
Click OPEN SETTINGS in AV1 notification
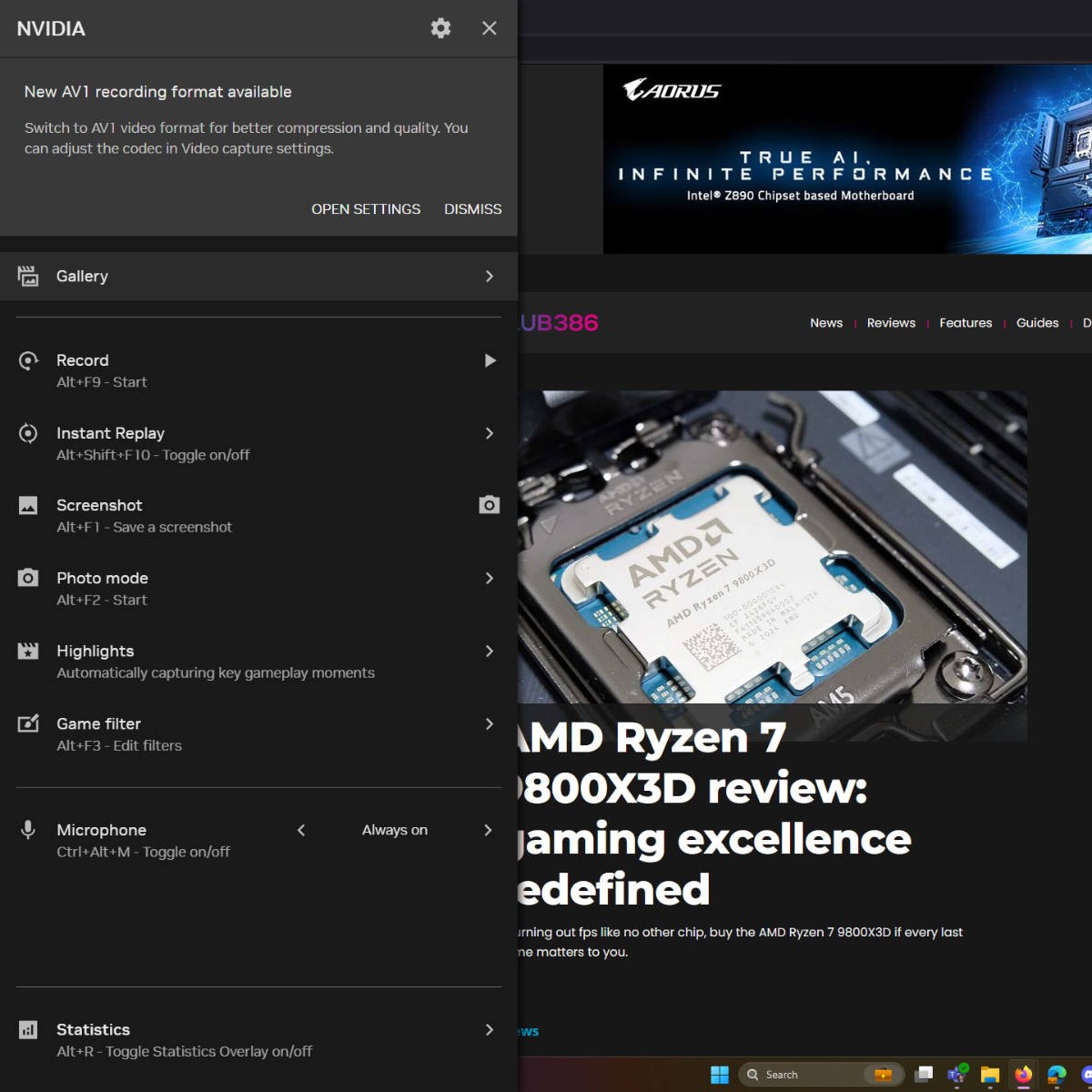click(365, 208)
